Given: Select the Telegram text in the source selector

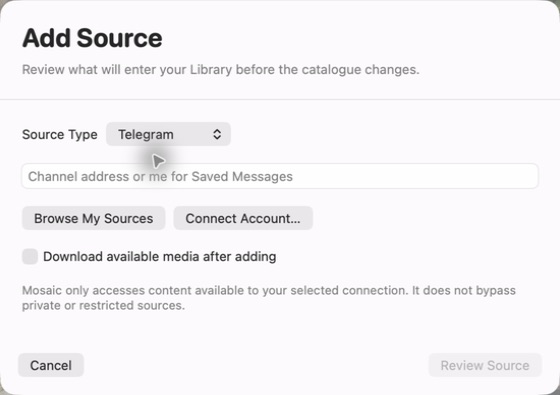Looking at the screenshot, I should coord(146,135).
